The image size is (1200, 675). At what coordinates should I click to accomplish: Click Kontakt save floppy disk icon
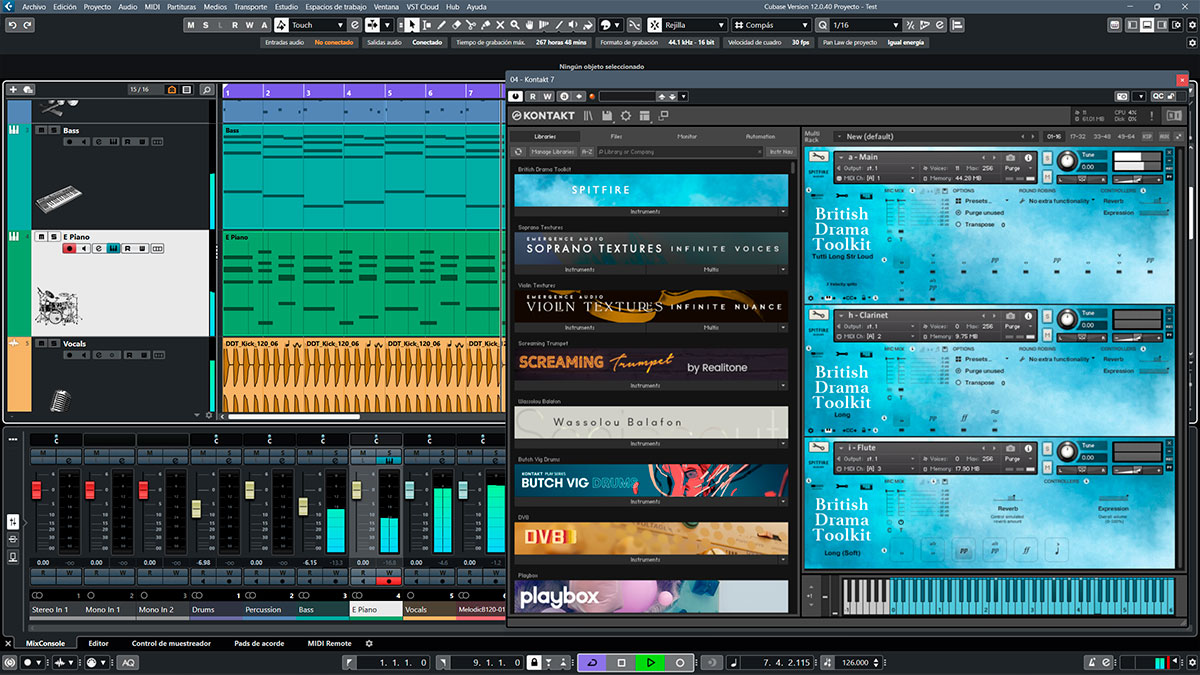(x=607, y=116)
